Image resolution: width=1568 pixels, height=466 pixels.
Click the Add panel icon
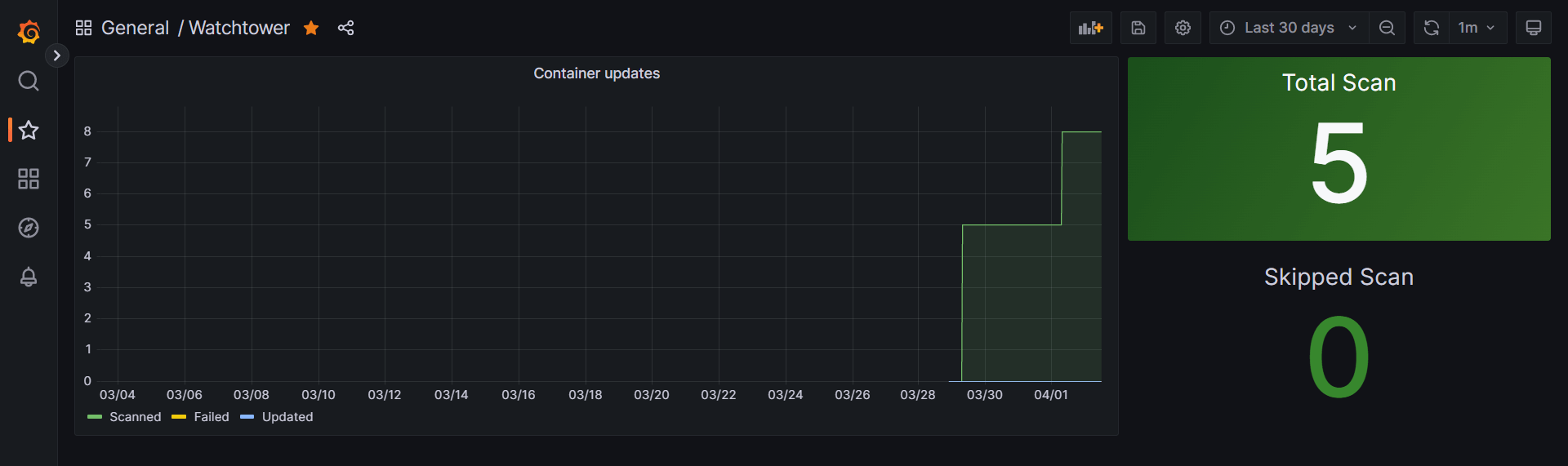click(x=1090, y=28)
